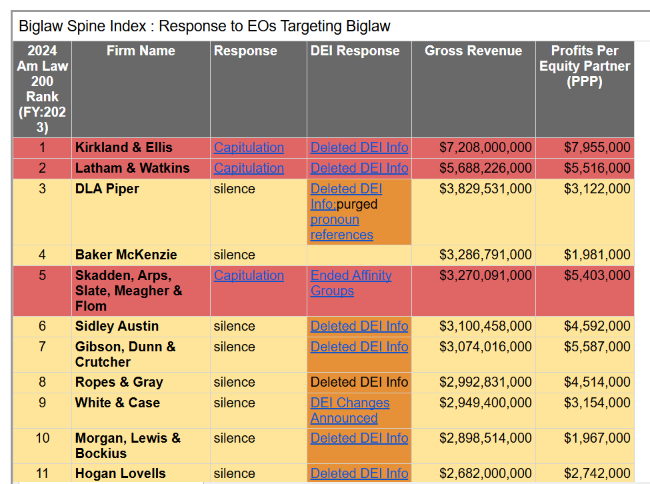
Task: Click rank 1 cell for Kirkland & Ellis
Action: click(42, 148)
